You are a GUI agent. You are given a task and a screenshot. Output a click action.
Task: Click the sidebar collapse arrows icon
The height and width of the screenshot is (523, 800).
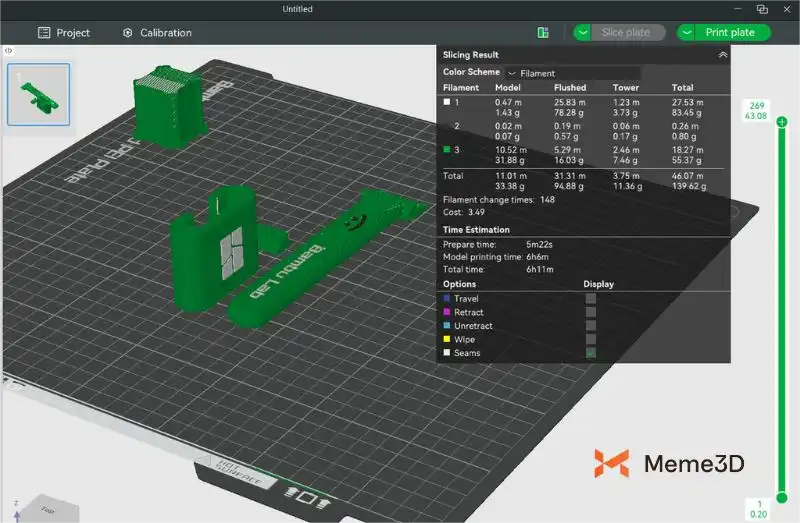click(x=9, y=50)
